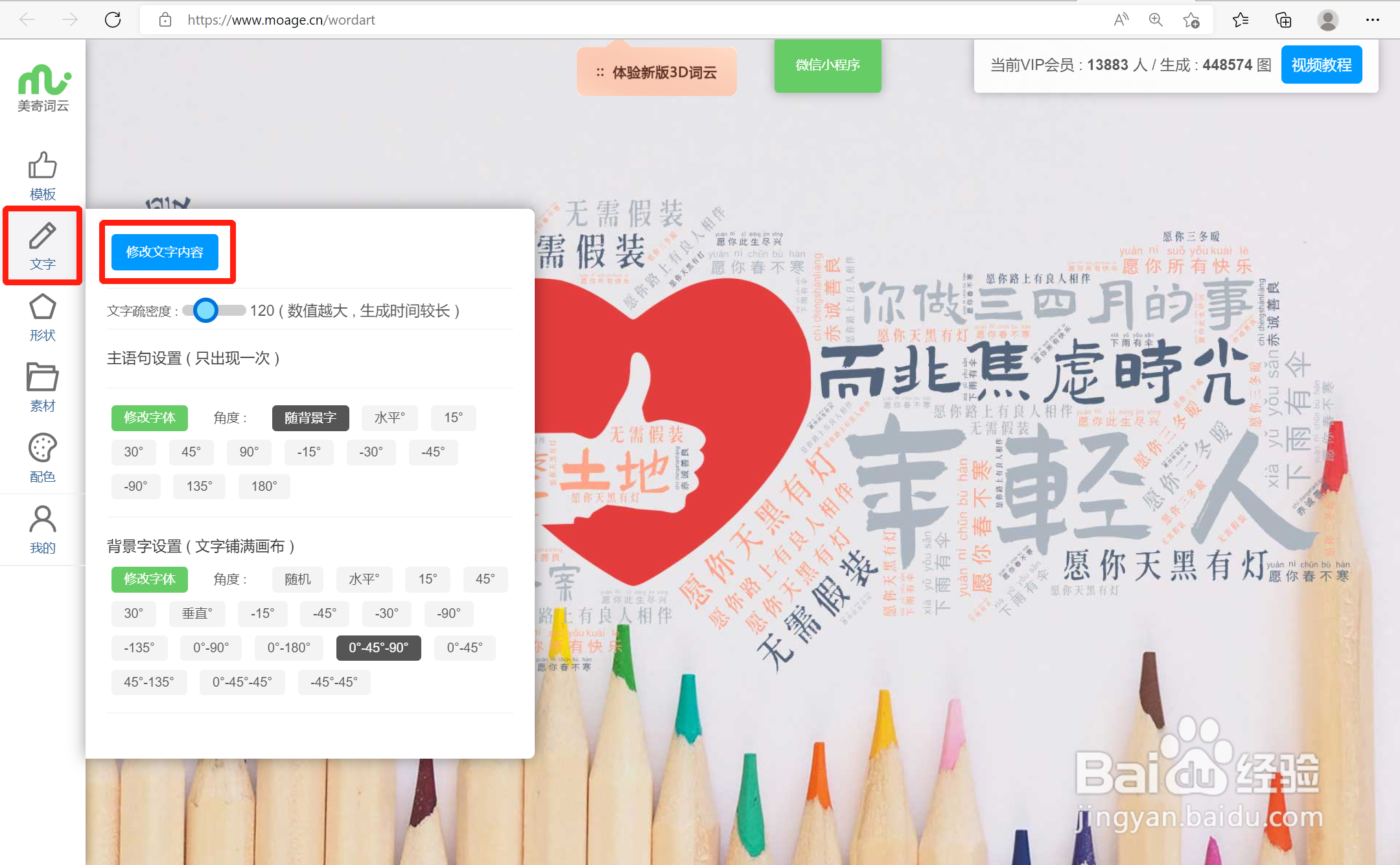This screenshot has width=1400, height=865.
Task: Select 0°-45°-45° background text angle
Action: pyautogui.click(x=242, y=682)
